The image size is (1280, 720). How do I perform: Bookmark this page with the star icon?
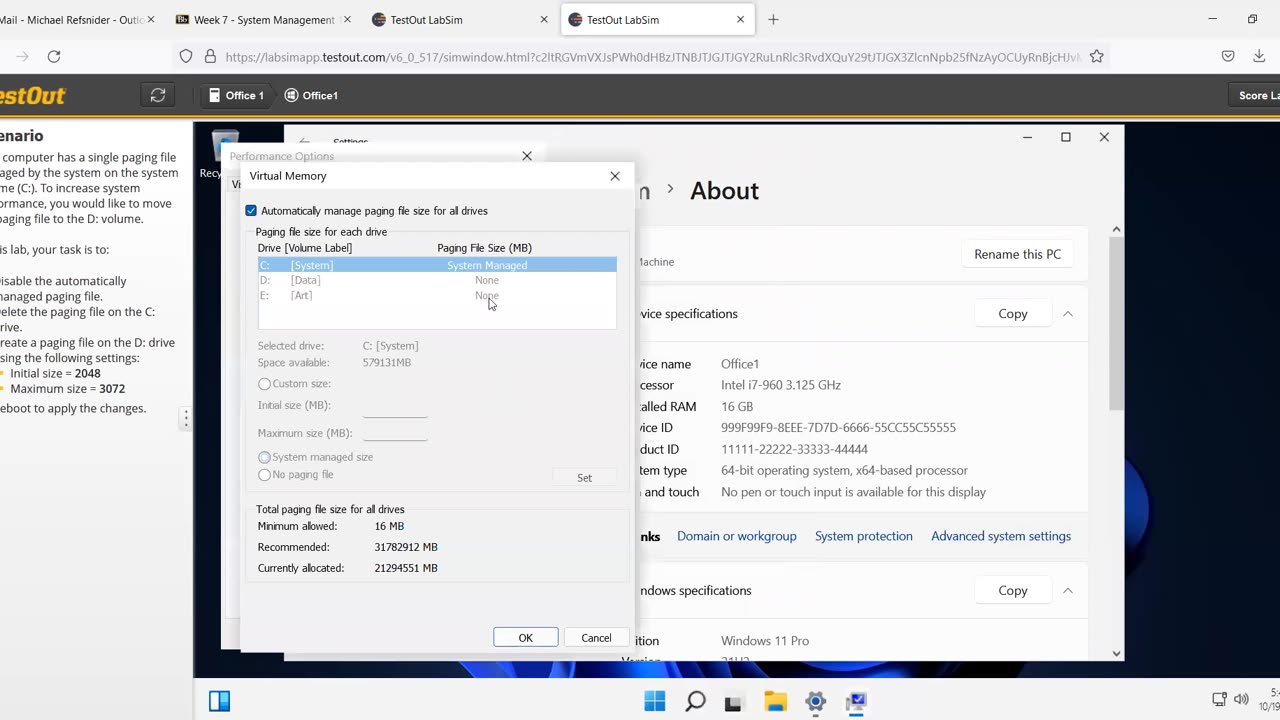(1097, 57)
